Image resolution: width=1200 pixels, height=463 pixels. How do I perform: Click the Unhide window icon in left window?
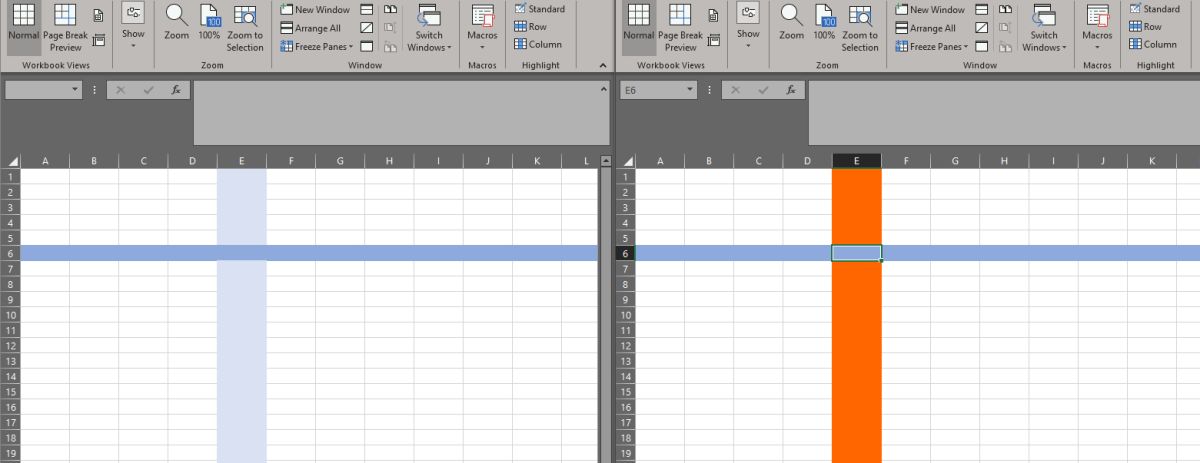pos(367,46)
